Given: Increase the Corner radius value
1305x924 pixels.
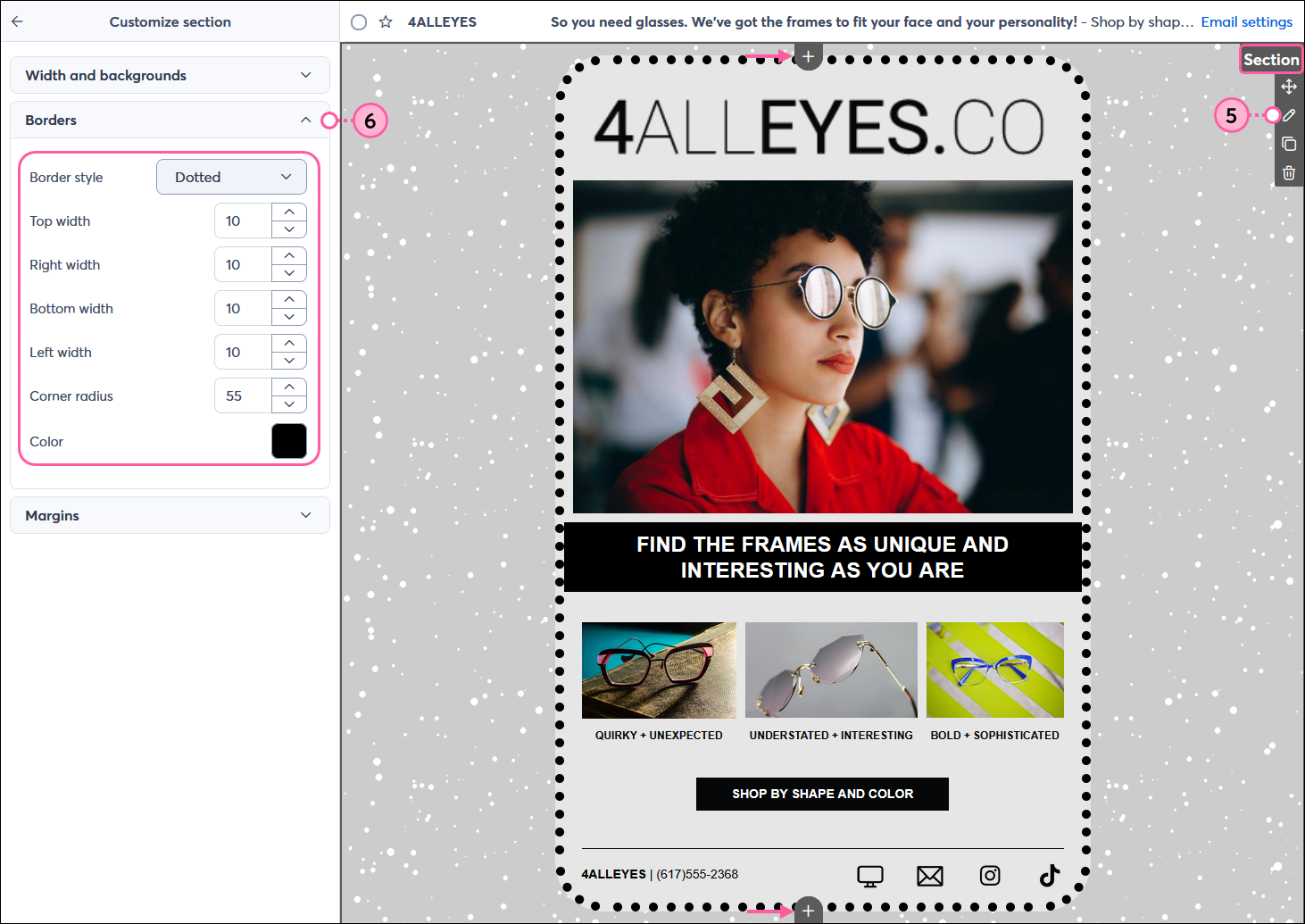Looking at the screenshot, I should pos(289,387).
